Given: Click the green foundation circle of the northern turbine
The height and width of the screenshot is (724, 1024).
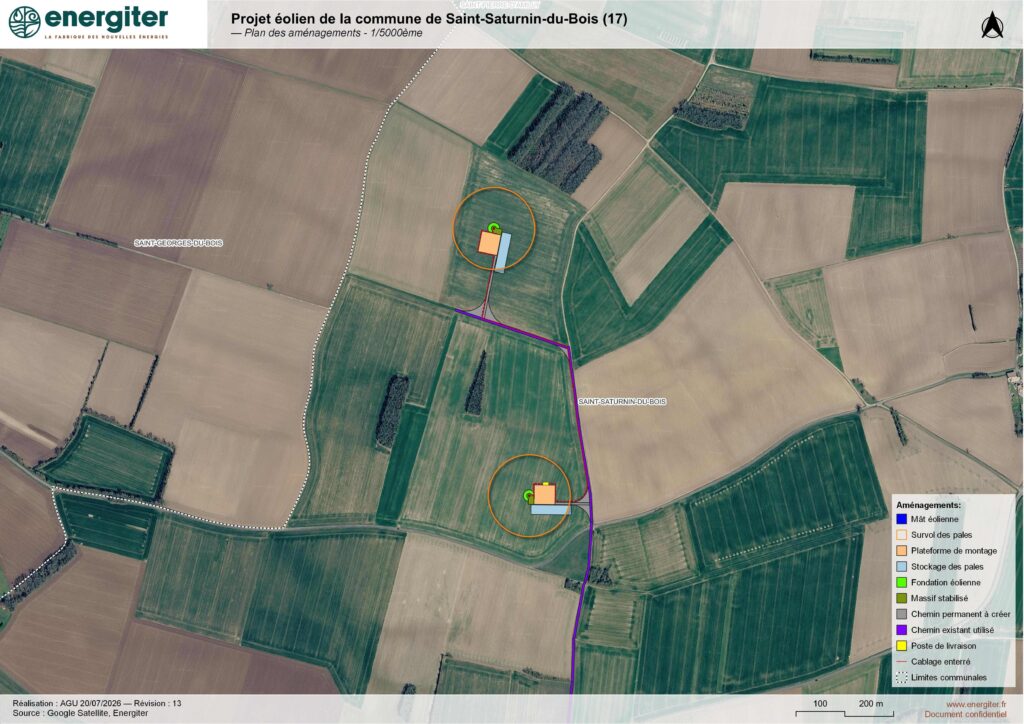Looking at the screenshot, I should [x=494, y=227].
